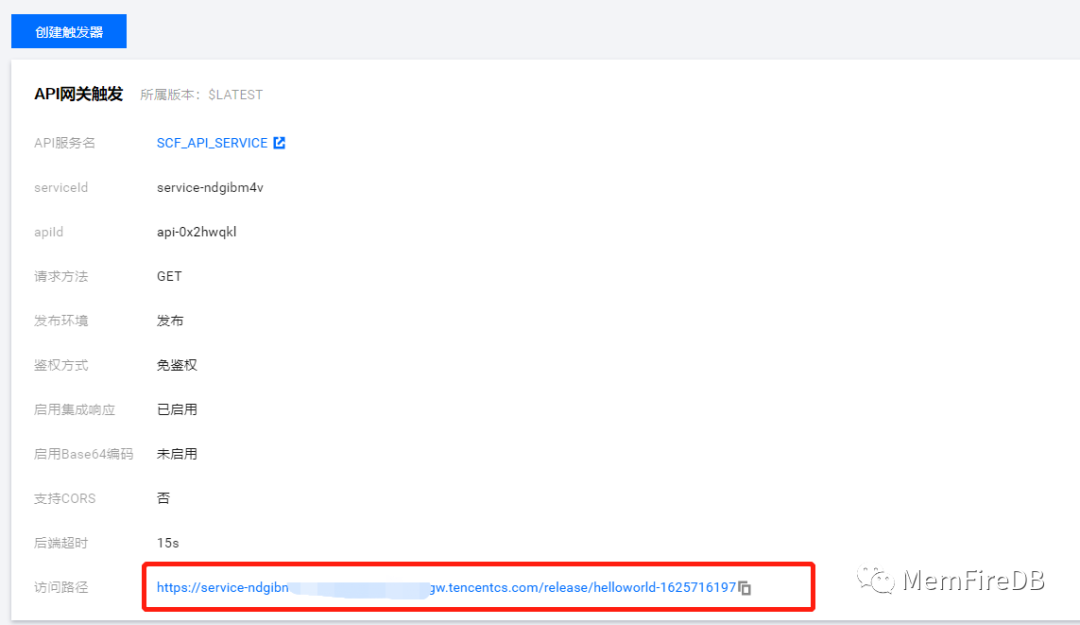Select the apiId value api-0x2hwqkl

pos(196,232)
